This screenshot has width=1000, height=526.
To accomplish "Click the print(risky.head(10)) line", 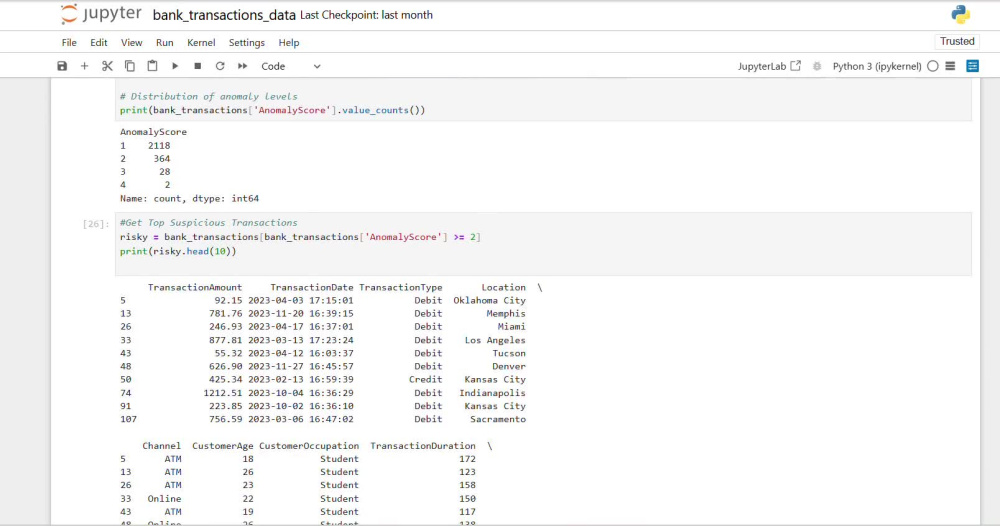I will [x=178, y=251].
